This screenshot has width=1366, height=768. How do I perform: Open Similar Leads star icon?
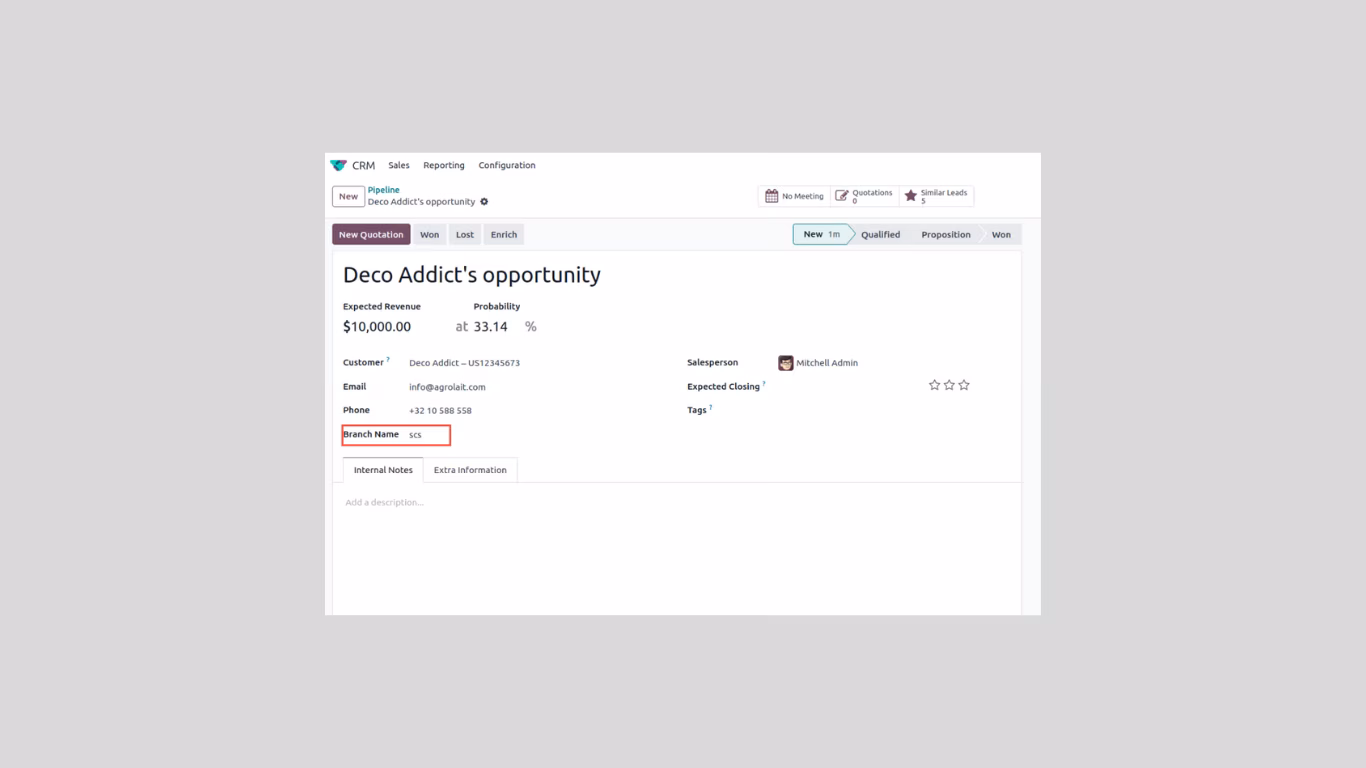pos(910,196)
